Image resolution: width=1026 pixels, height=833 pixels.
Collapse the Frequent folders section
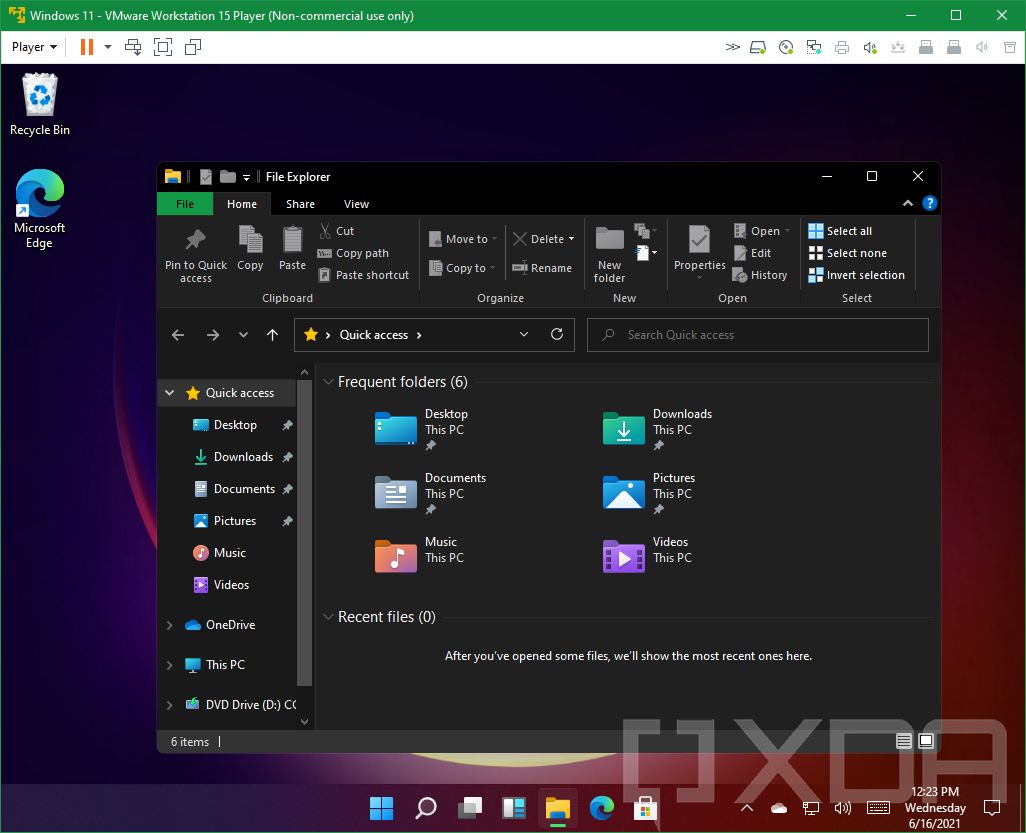328,381
